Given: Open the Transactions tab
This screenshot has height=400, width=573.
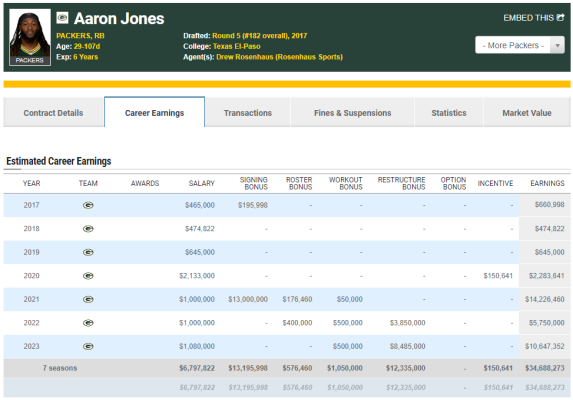Looking at the screenshot, I should (248, 113).
